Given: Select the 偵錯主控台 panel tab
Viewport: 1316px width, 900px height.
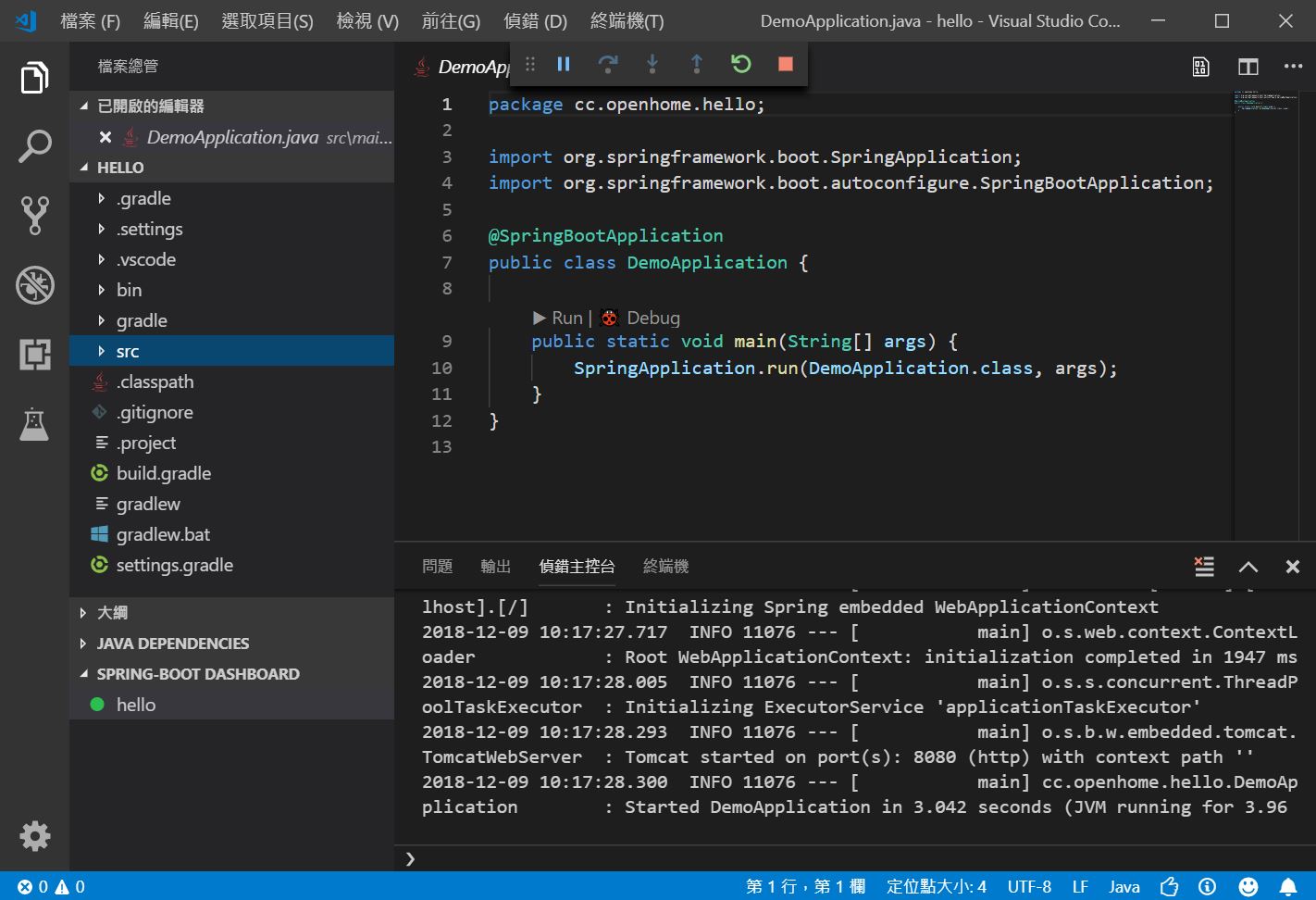Looking at the screenshot, I should click(577, 567).
